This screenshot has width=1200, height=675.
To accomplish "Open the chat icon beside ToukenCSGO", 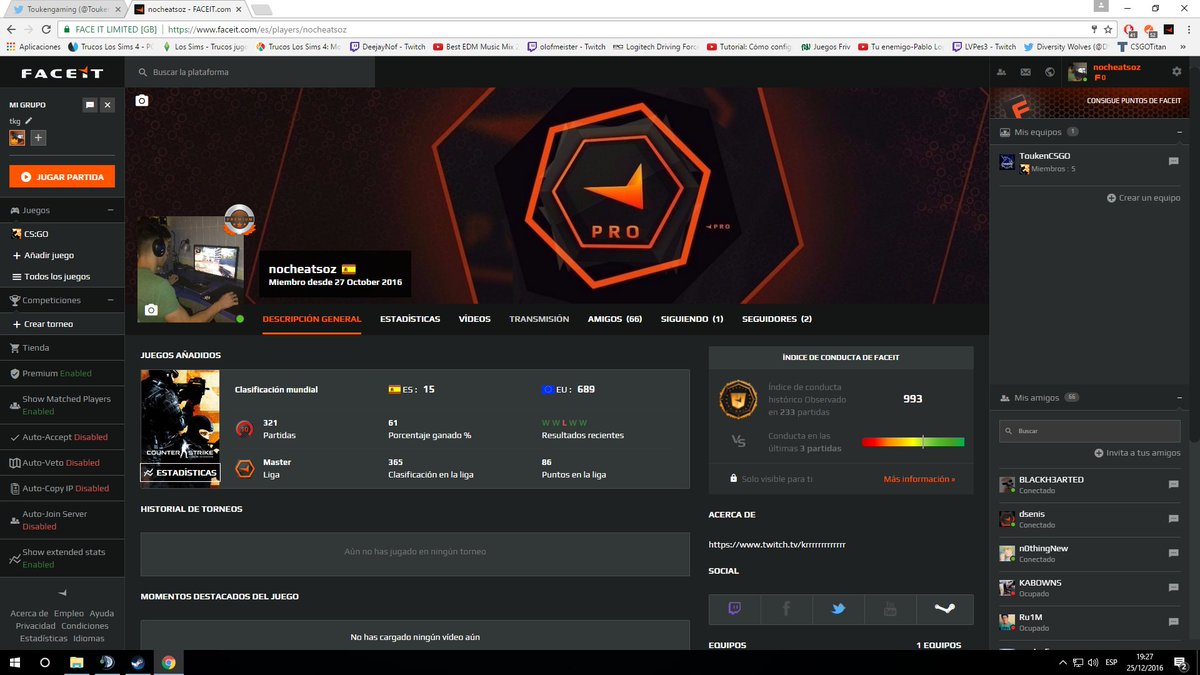I will [1173, 161].
